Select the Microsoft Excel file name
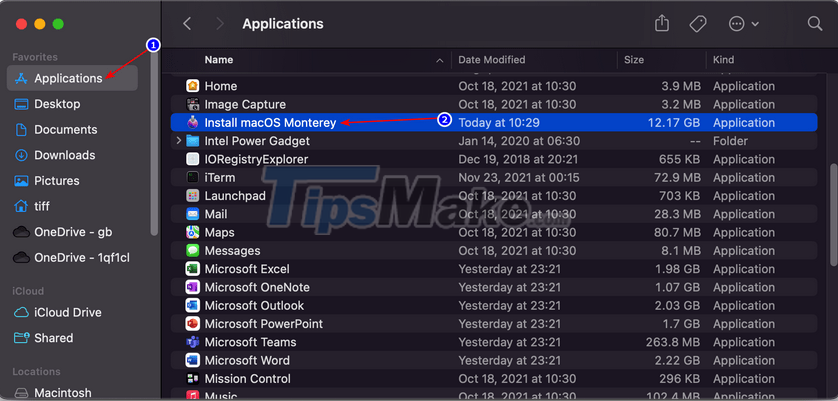This screenshot has width=838, height=401. (x=247, y=269)
